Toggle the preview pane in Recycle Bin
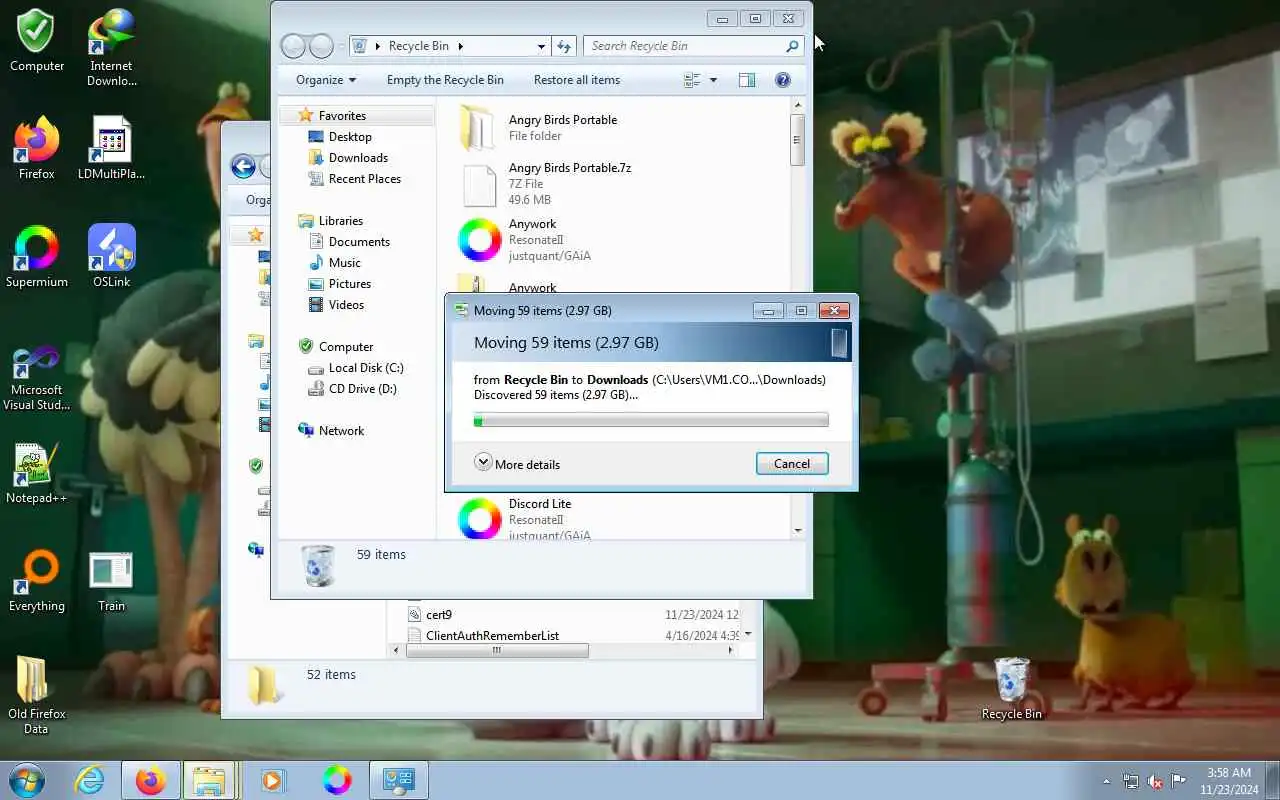The height and width of the screenshot is (800, 1280). click(747, 80)
